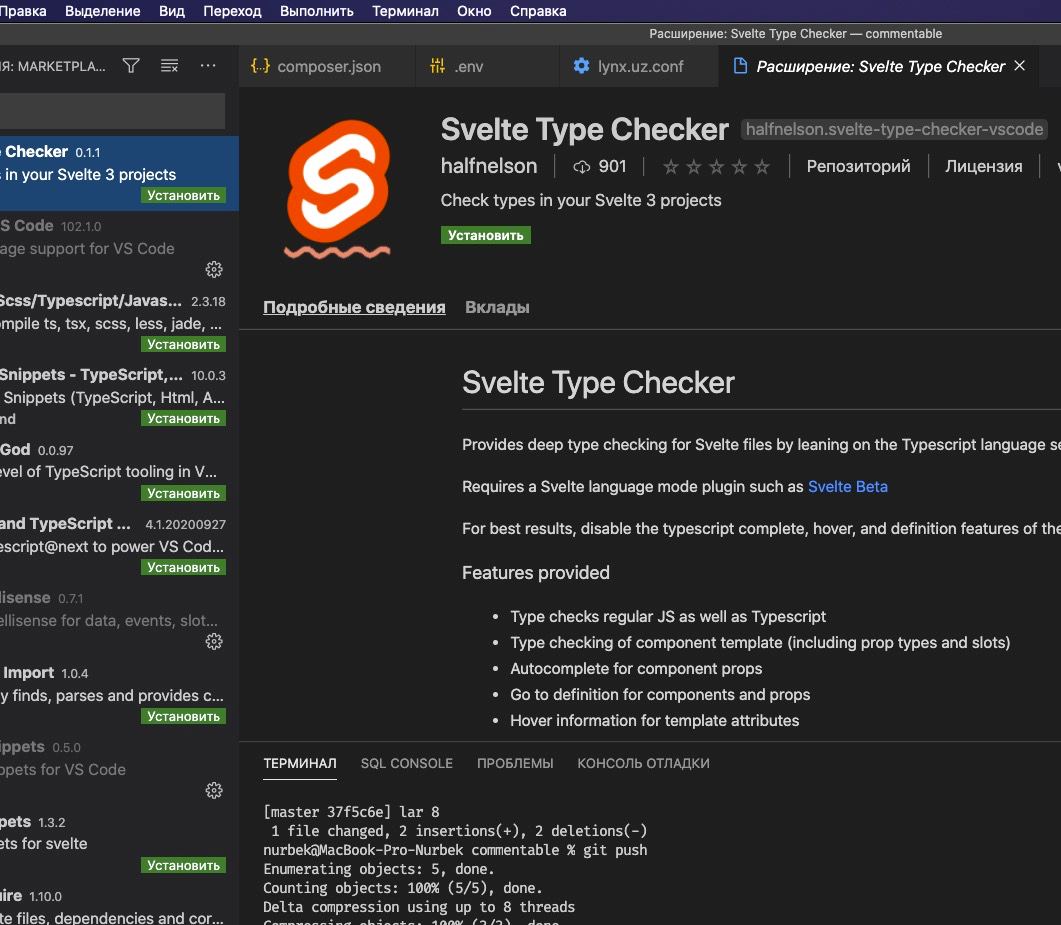1061x925 pixels.
Task: Open the Svelte Beta link
Action: 848,487
